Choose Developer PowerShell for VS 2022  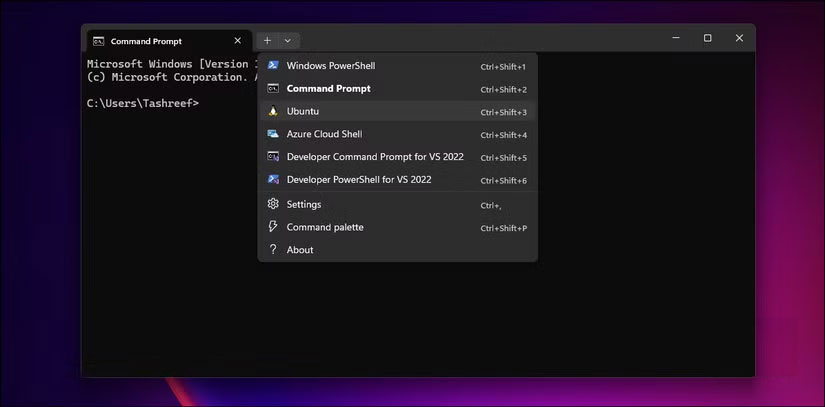[397, 179]
